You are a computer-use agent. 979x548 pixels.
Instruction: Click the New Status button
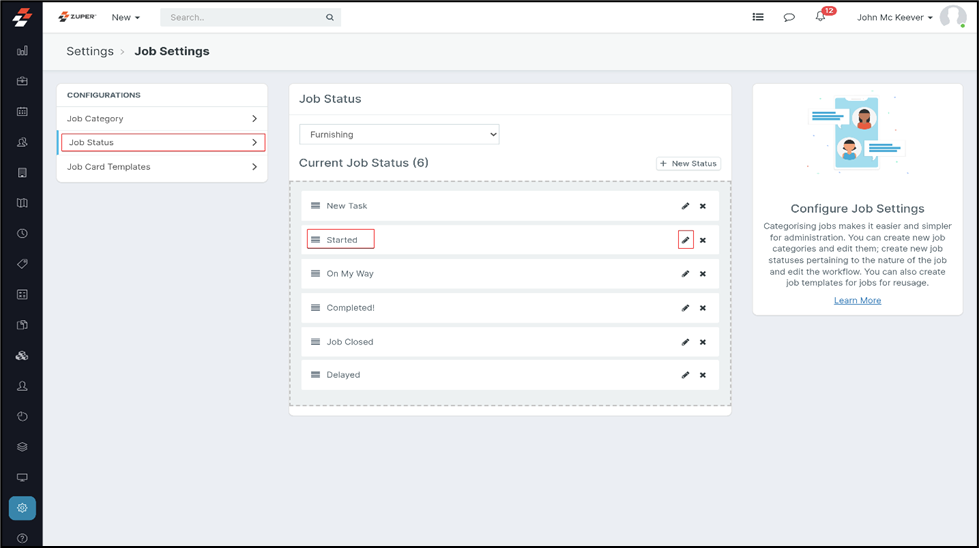coord(688,164)
